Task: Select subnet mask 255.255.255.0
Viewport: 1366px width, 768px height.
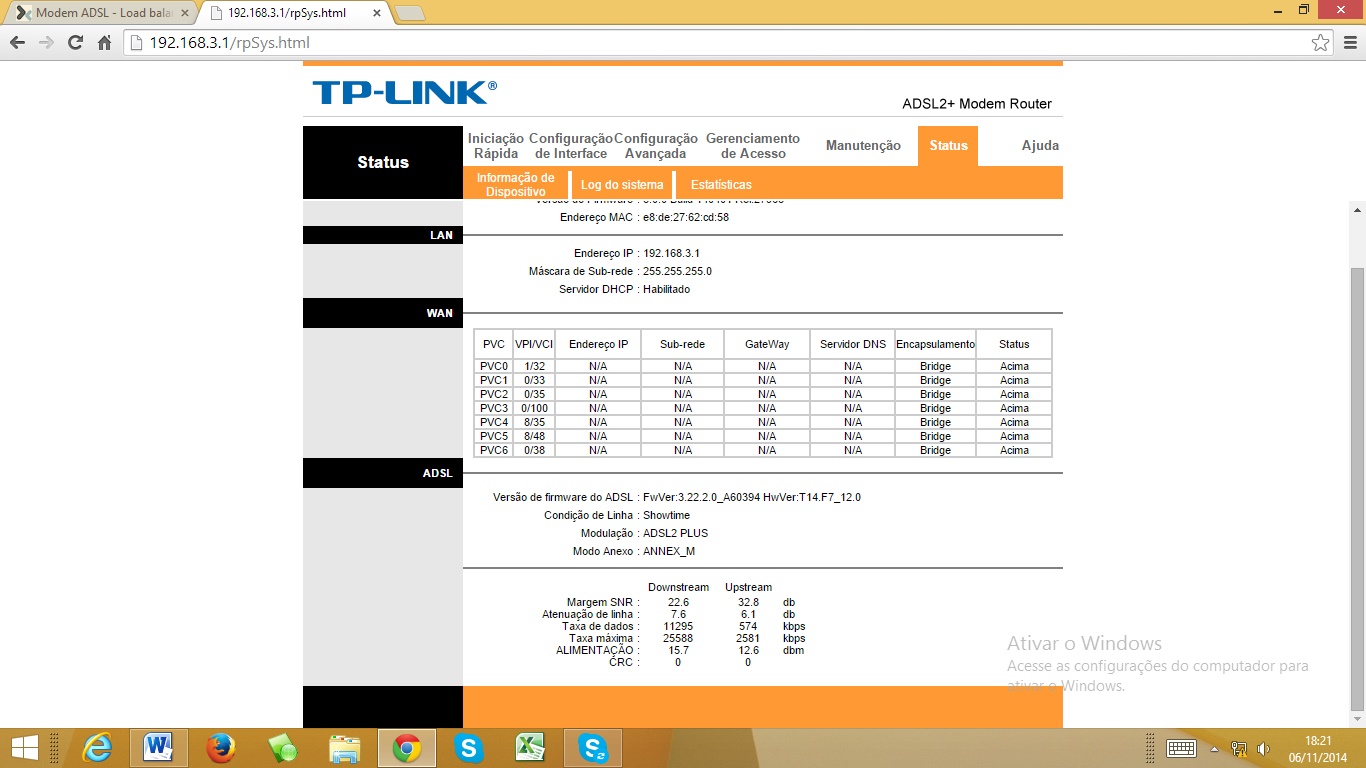Action: click(677, 271)
